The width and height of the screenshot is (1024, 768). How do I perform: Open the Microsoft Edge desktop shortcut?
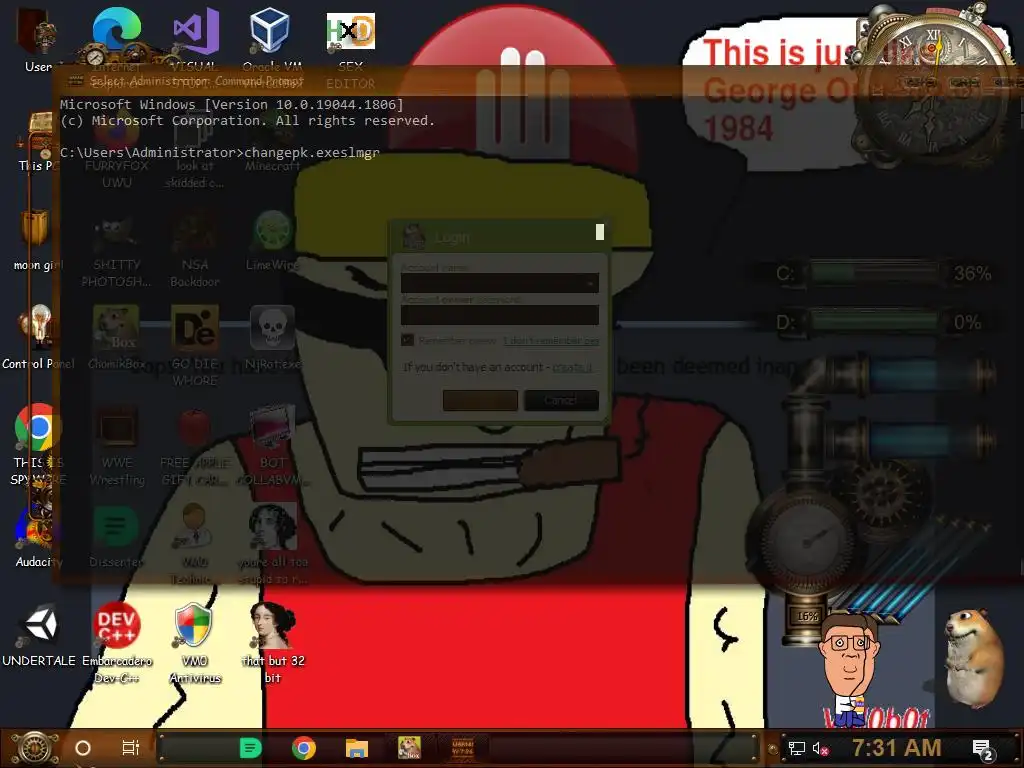[116, 31]
